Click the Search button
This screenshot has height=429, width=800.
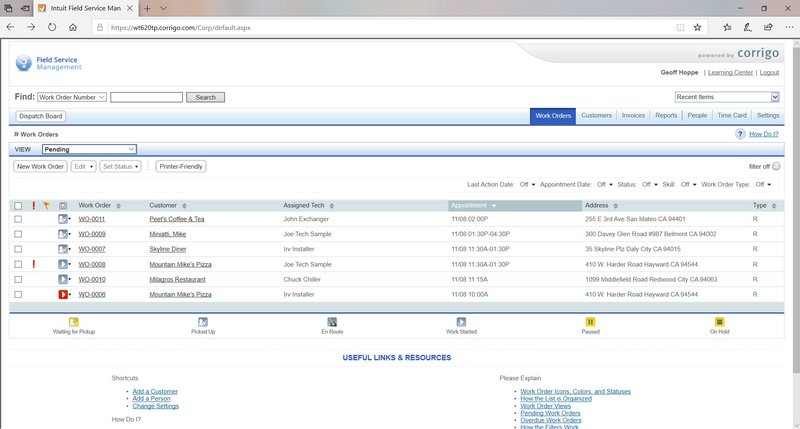[x=205, y=97]
